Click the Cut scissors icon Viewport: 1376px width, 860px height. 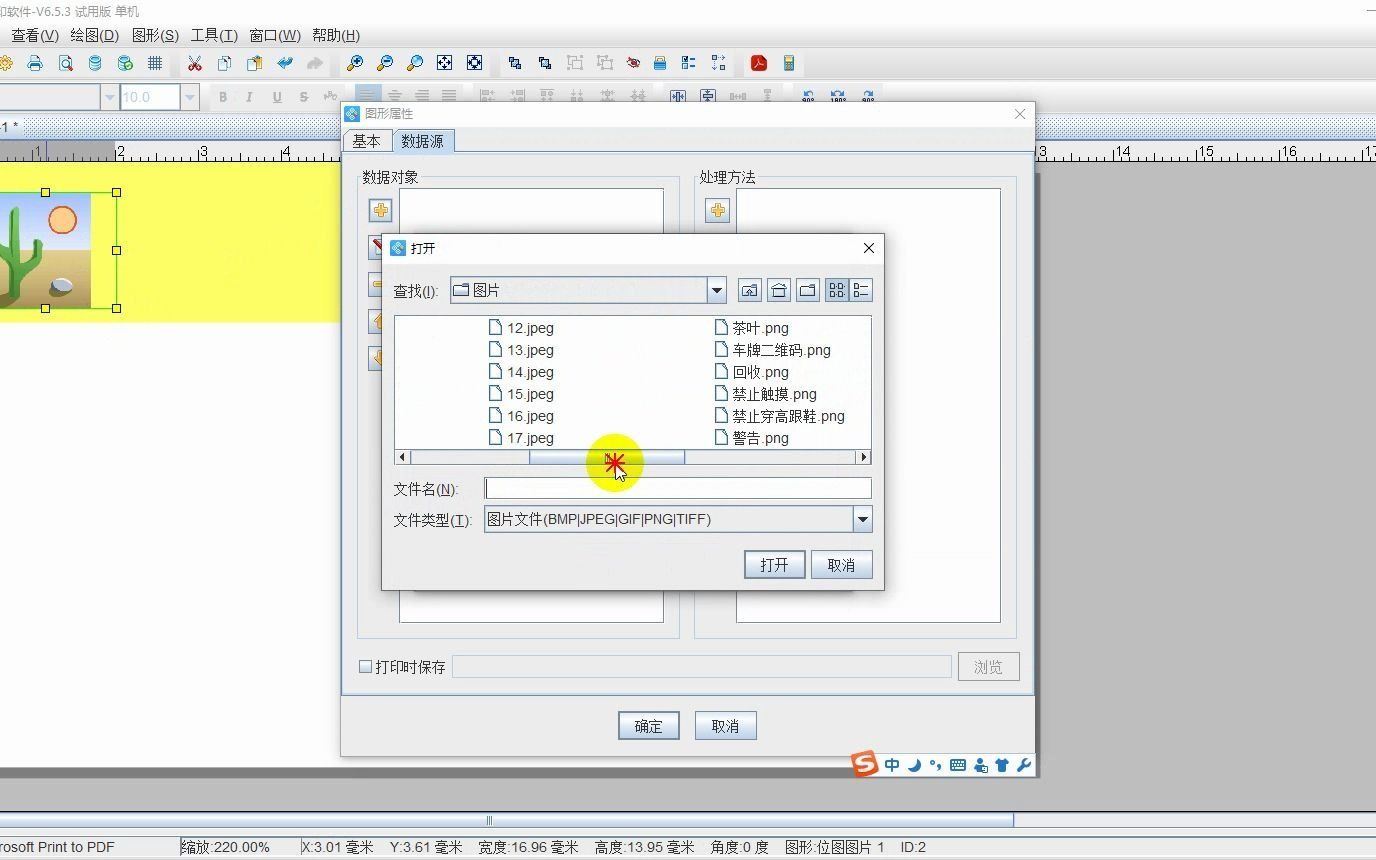(x=195, y=63)
